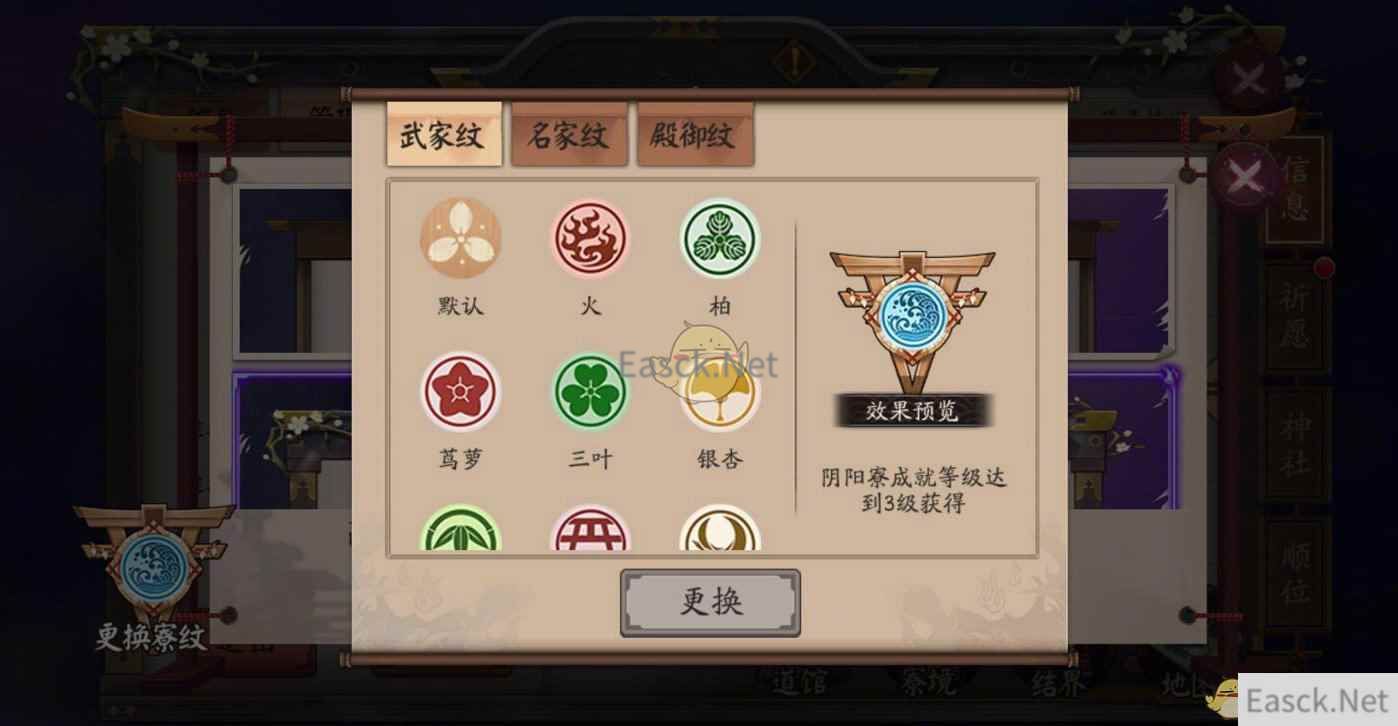Select the 银杏 ginkgo crest

coord(720,390)
